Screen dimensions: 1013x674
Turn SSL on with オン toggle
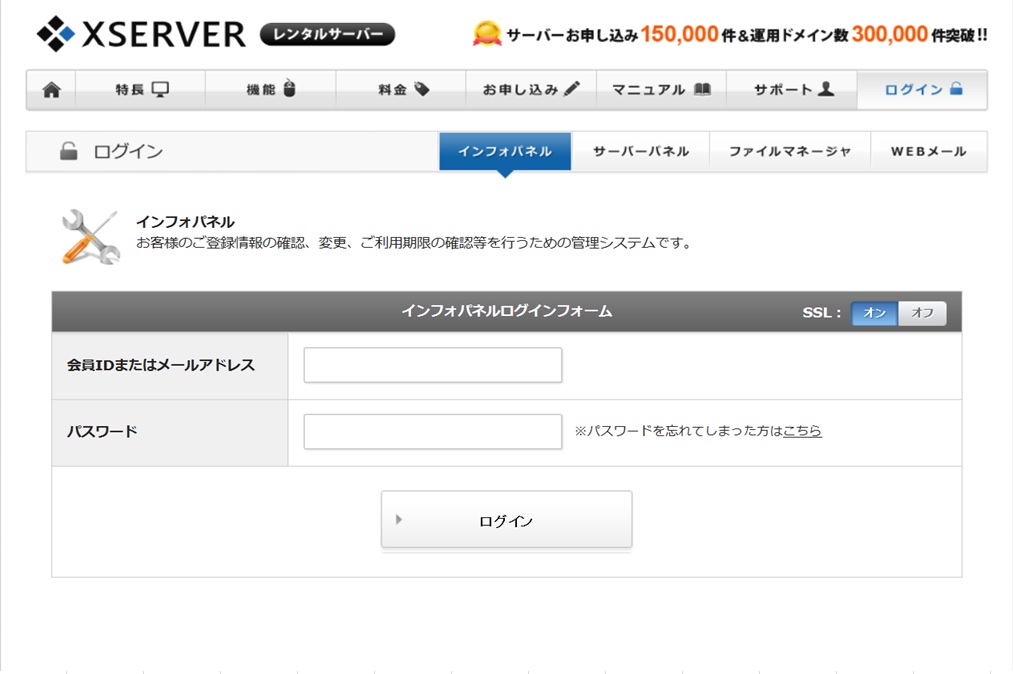[x=875, y=313]
